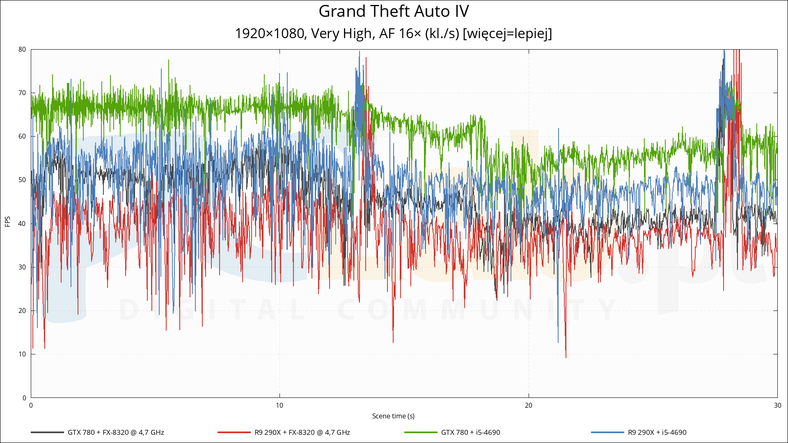Viewport: 788px width, 443px height.
Task: Click the red legend line swatch
Action: click(234, 432)
